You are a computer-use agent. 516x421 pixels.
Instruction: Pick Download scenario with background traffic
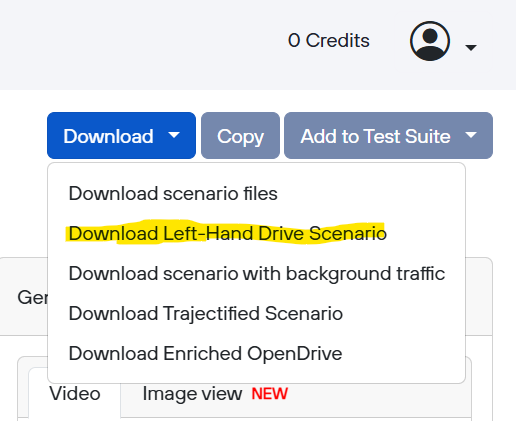[256, 273]
